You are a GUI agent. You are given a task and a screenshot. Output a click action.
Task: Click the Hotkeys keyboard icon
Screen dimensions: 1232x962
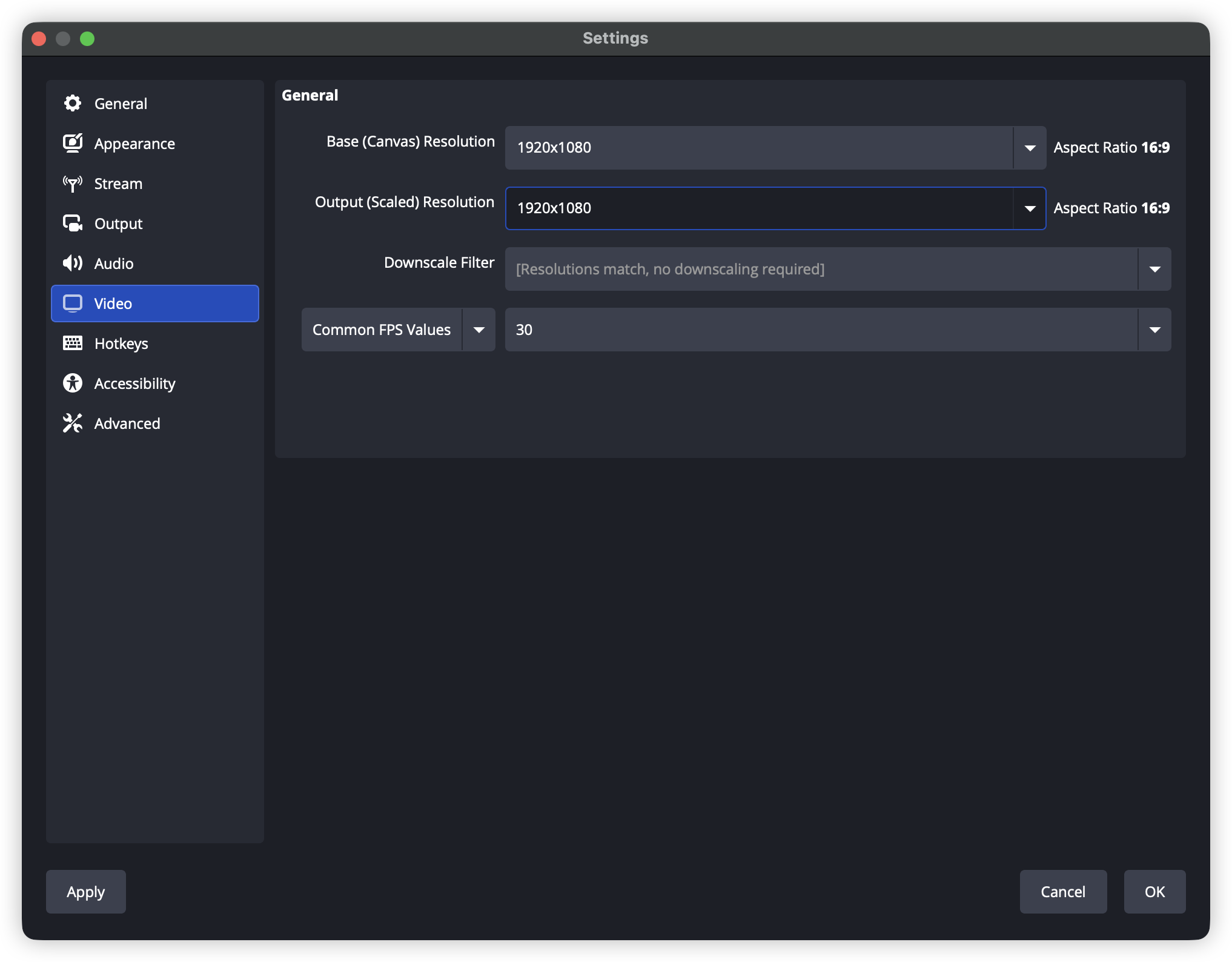pyautogui.click(x=73, y=343)
